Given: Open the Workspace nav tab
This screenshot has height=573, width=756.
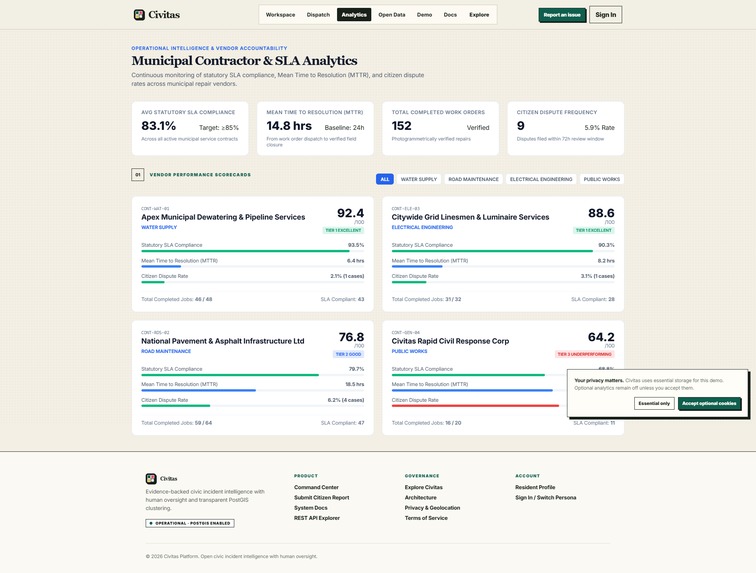Looking at the screenshot, I should [280, 15].
